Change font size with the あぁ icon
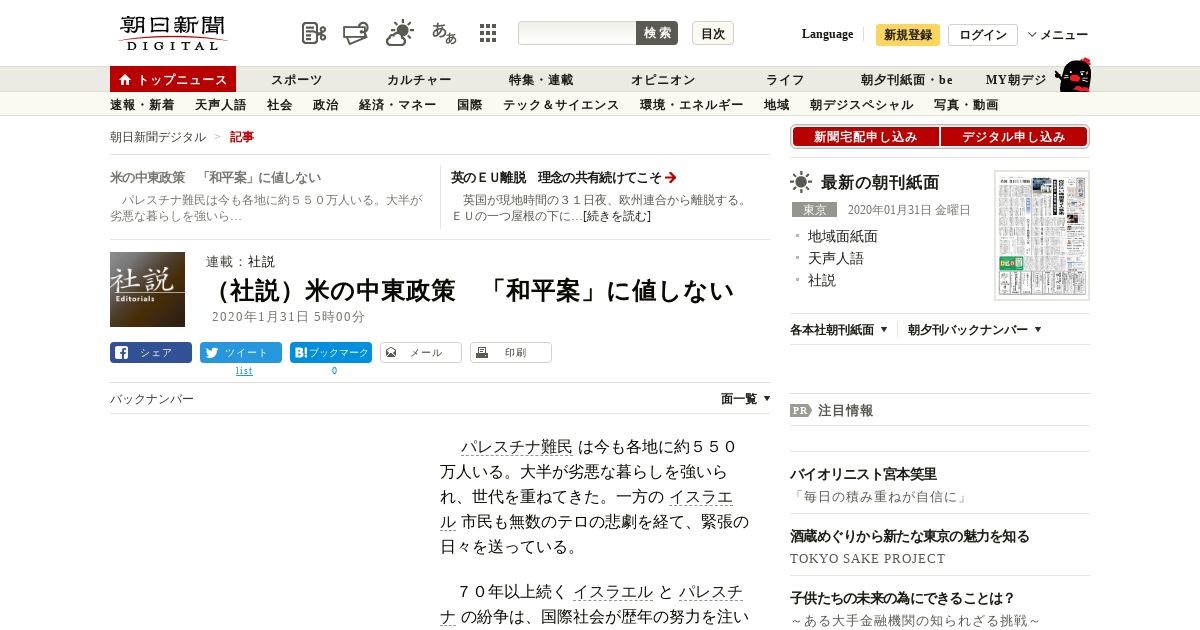1200x630 pixels. (x=444, y=33)
